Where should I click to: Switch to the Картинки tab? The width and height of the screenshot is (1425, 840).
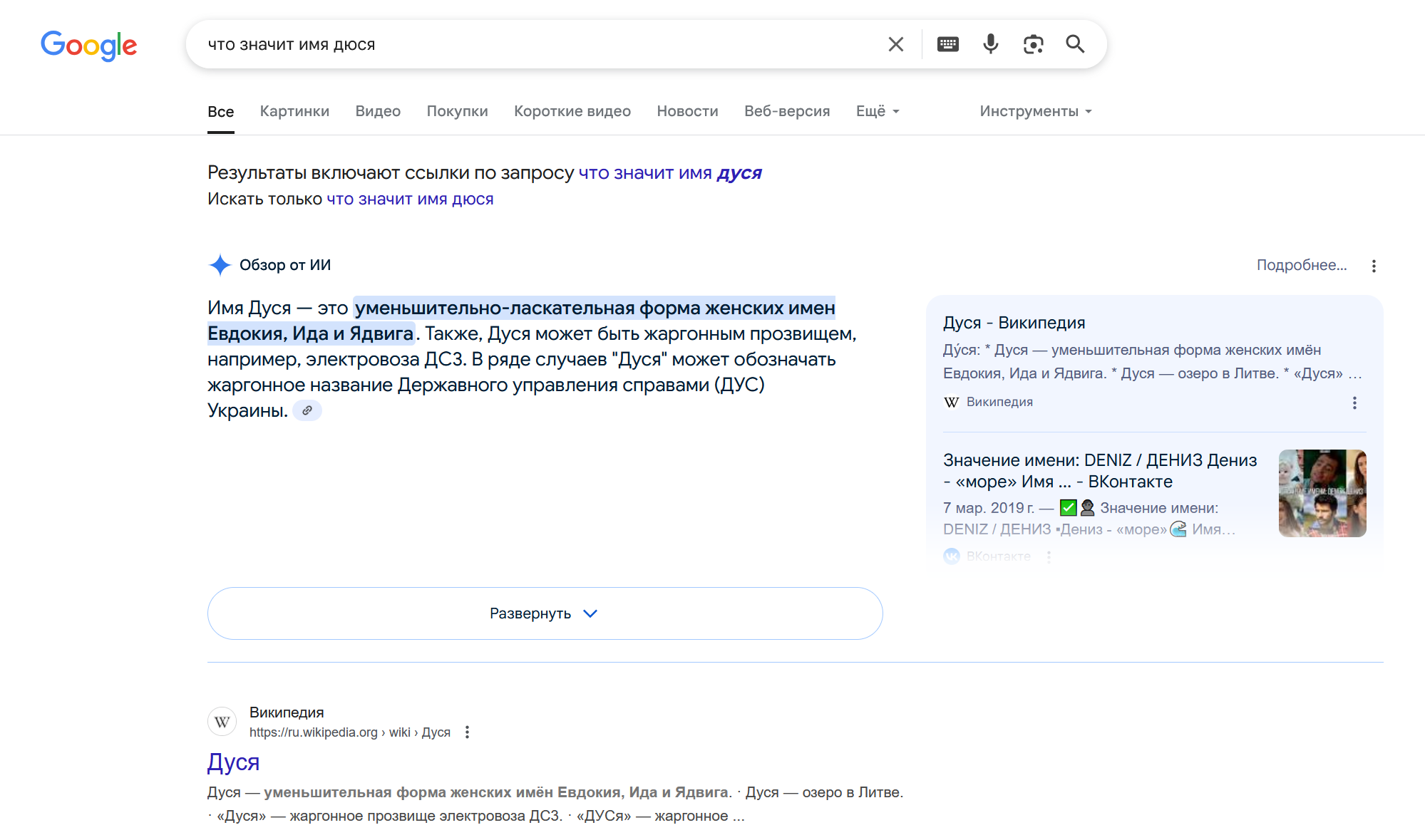(294, 111)
